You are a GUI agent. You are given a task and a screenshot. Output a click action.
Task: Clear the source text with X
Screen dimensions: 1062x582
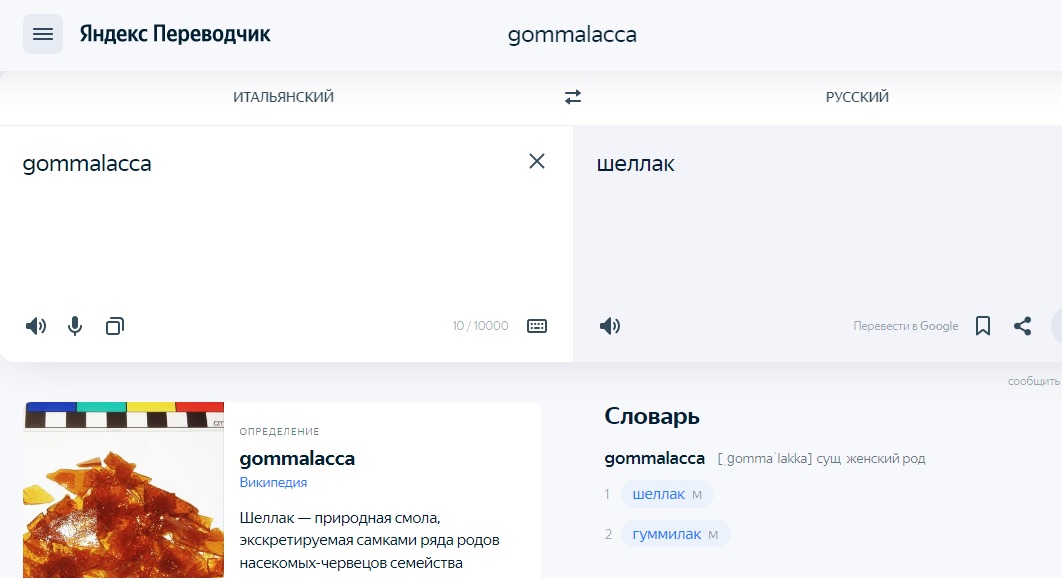click(536, 161)
